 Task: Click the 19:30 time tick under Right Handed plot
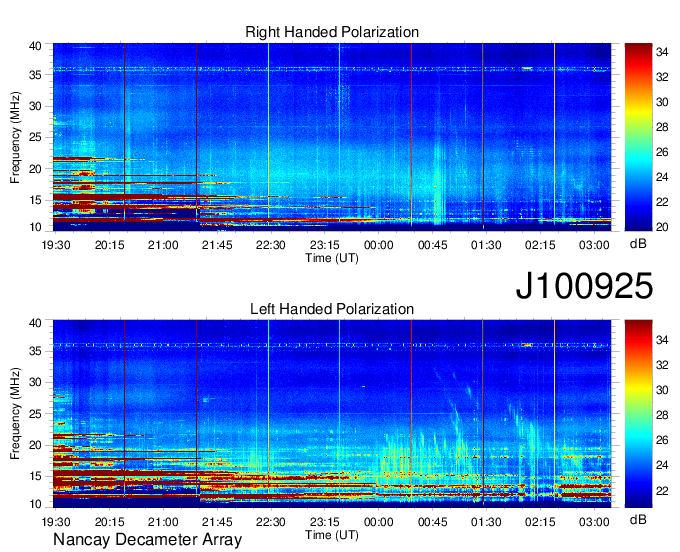click(x=56, y=245)
